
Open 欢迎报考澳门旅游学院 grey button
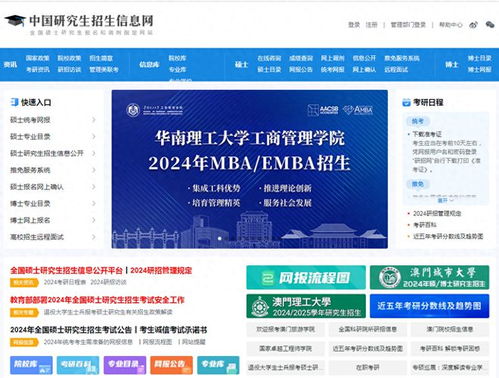click(x=286, y=329)
